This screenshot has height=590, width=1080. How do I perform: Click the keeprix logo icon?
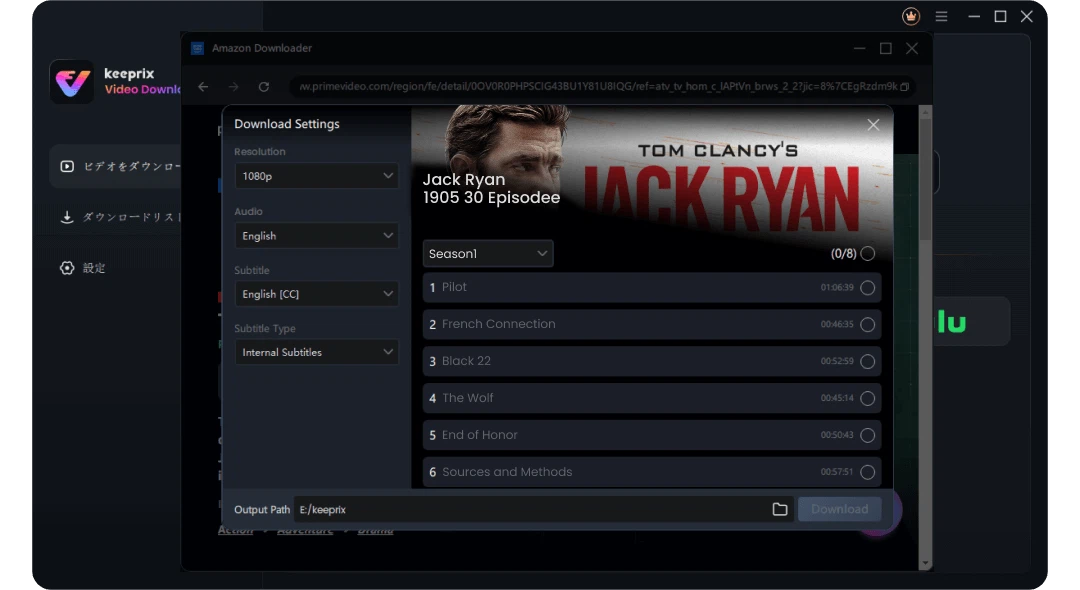pyautogui.click(x=72, y=82)
